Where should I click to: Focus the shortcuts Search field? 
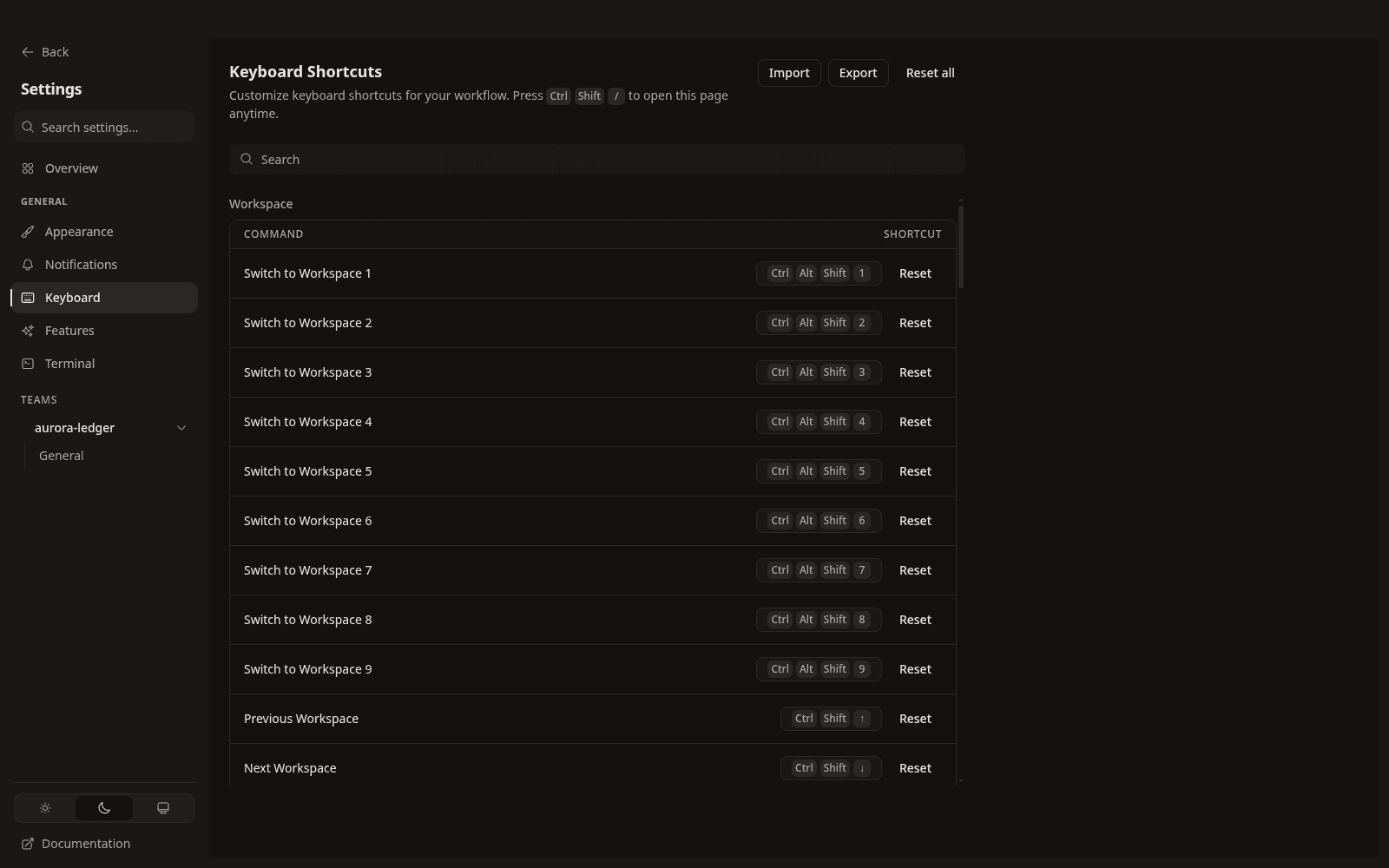[x=597, y=159]
